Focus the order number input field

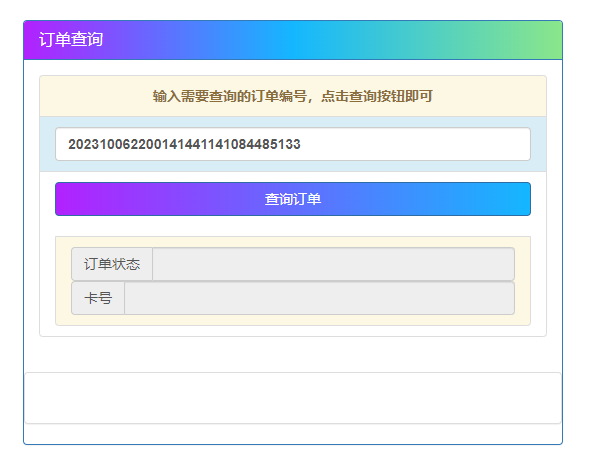click(x=293, y=144)
